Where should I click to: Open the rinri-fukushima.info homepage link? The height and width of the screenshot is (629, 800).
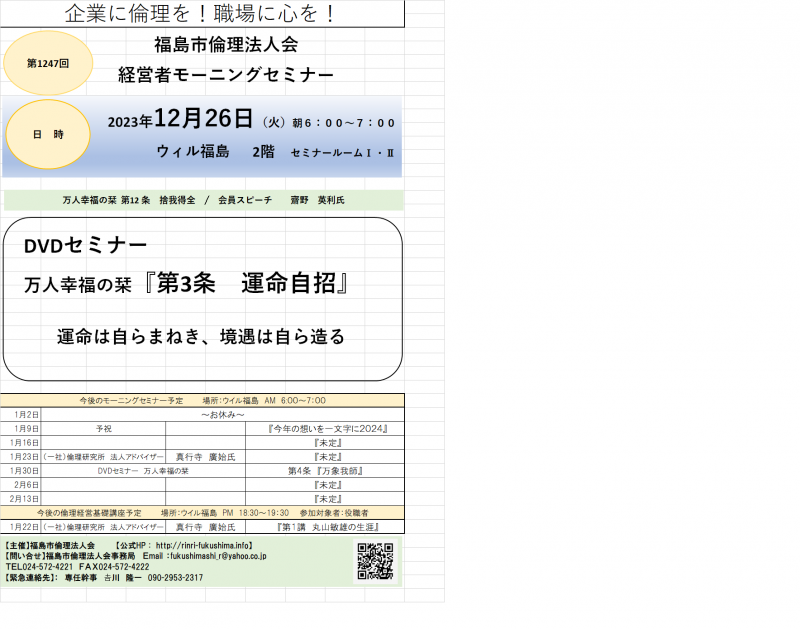210,545
